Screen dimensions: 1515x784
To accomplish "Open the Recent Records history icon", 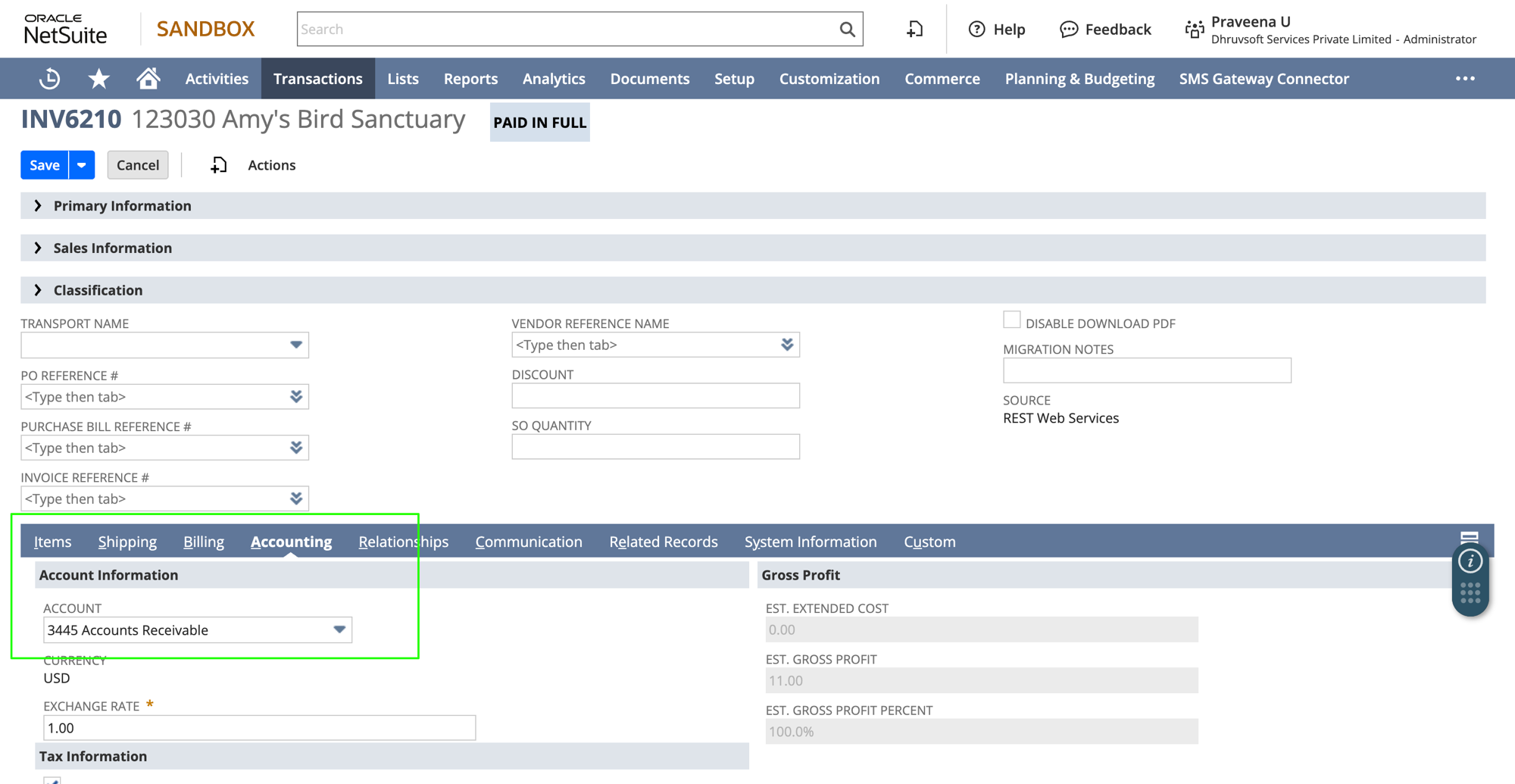I will pyautogui.click(x=50, y=79).
